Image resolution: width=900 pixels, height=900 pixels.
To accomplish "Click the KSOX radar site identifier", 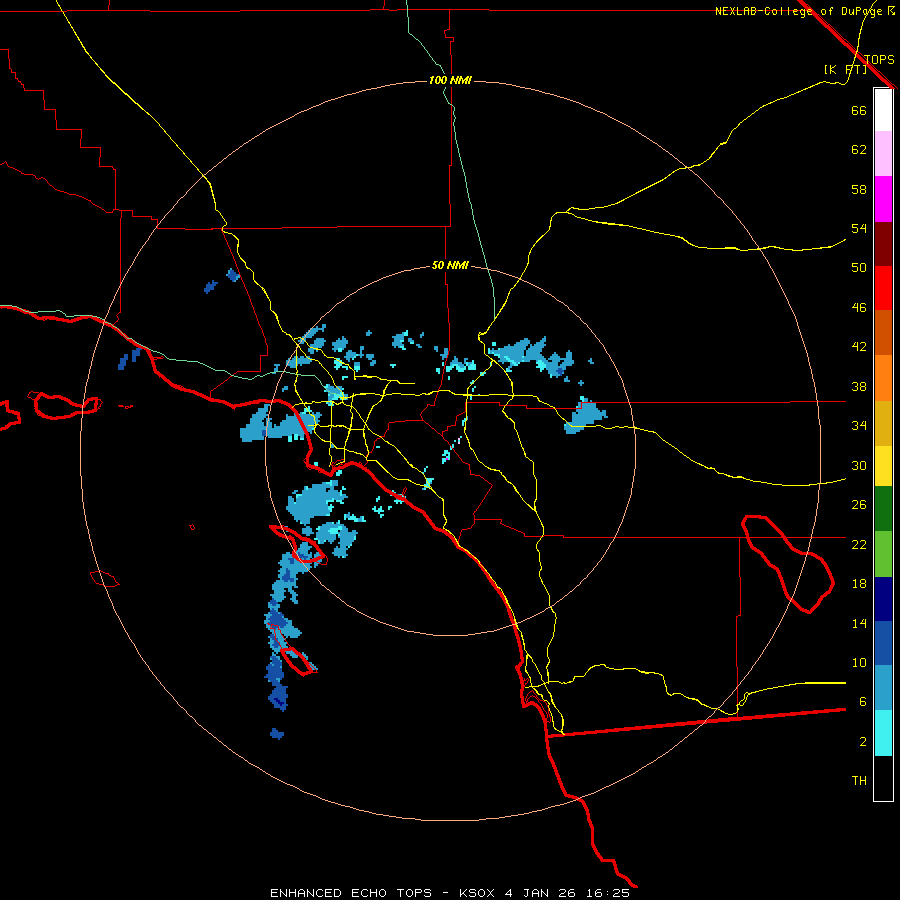I will (x=476, y=893).
